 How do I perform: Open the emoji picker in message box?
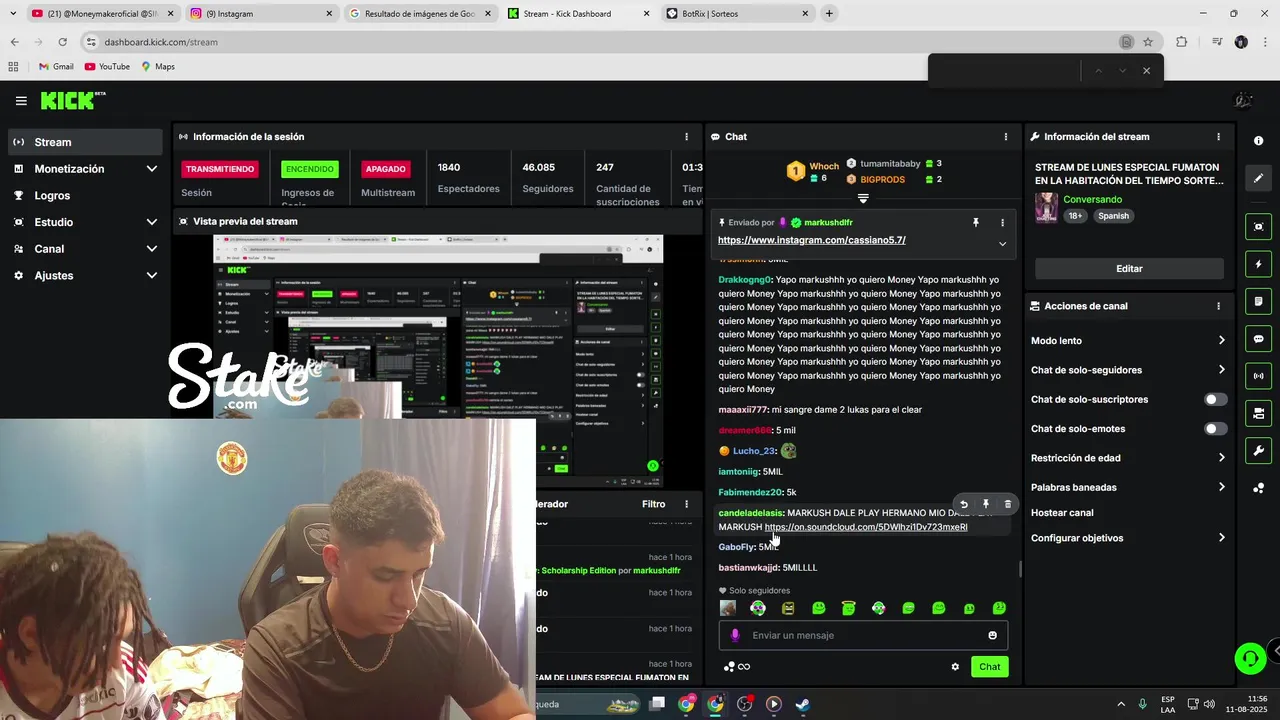992,635
